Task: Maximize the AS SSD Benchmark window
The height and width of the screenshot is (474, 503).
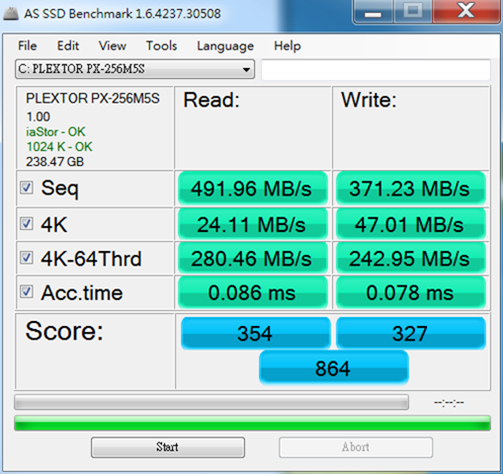Action: [x=413, y=11]
